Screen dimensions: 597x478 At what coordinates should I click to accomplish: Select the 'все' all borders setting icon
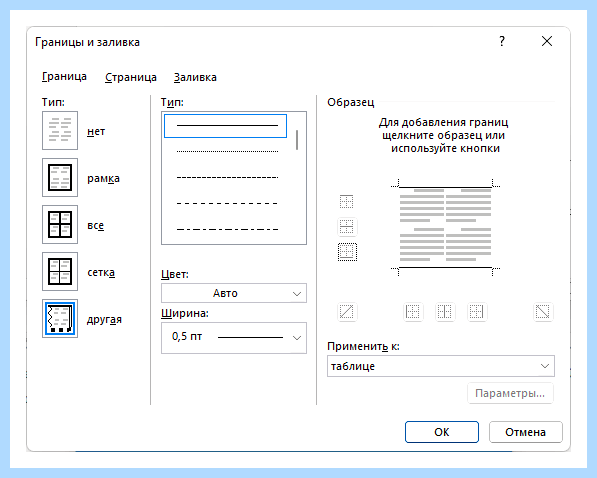coord(60,224)
